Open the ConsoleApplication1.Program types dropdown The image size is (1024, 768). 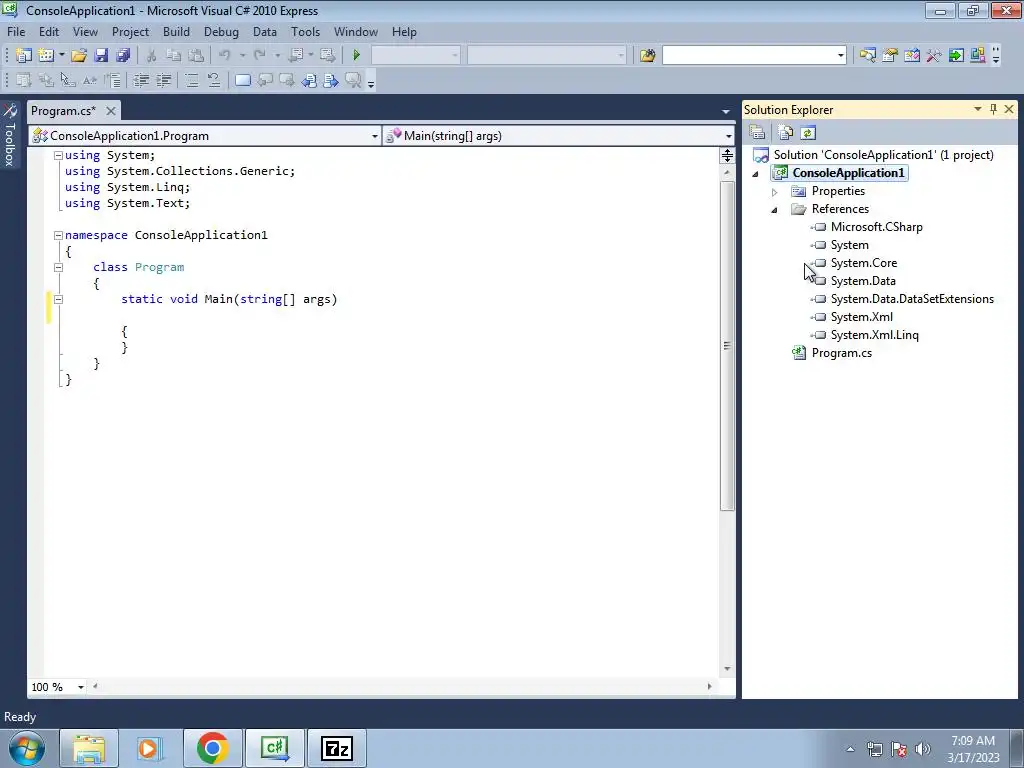click(375, 136)
